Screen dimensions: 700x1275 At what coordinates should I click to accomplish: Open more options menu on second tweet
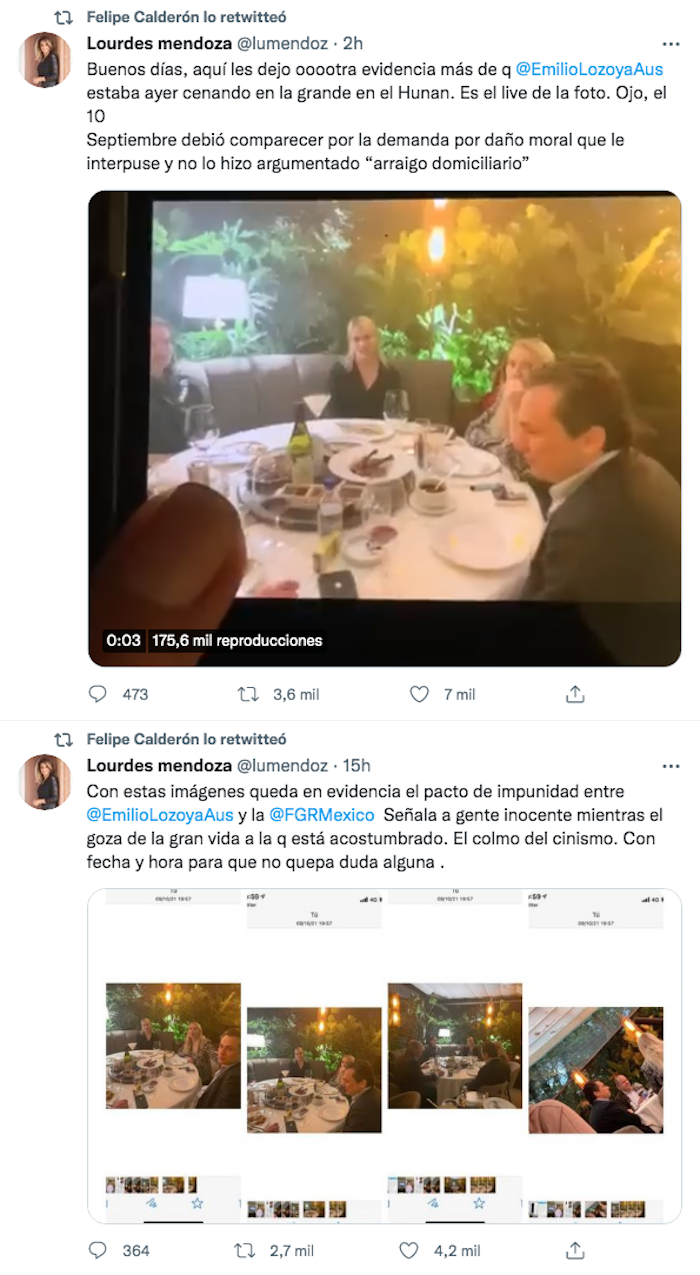click(671, 766)
